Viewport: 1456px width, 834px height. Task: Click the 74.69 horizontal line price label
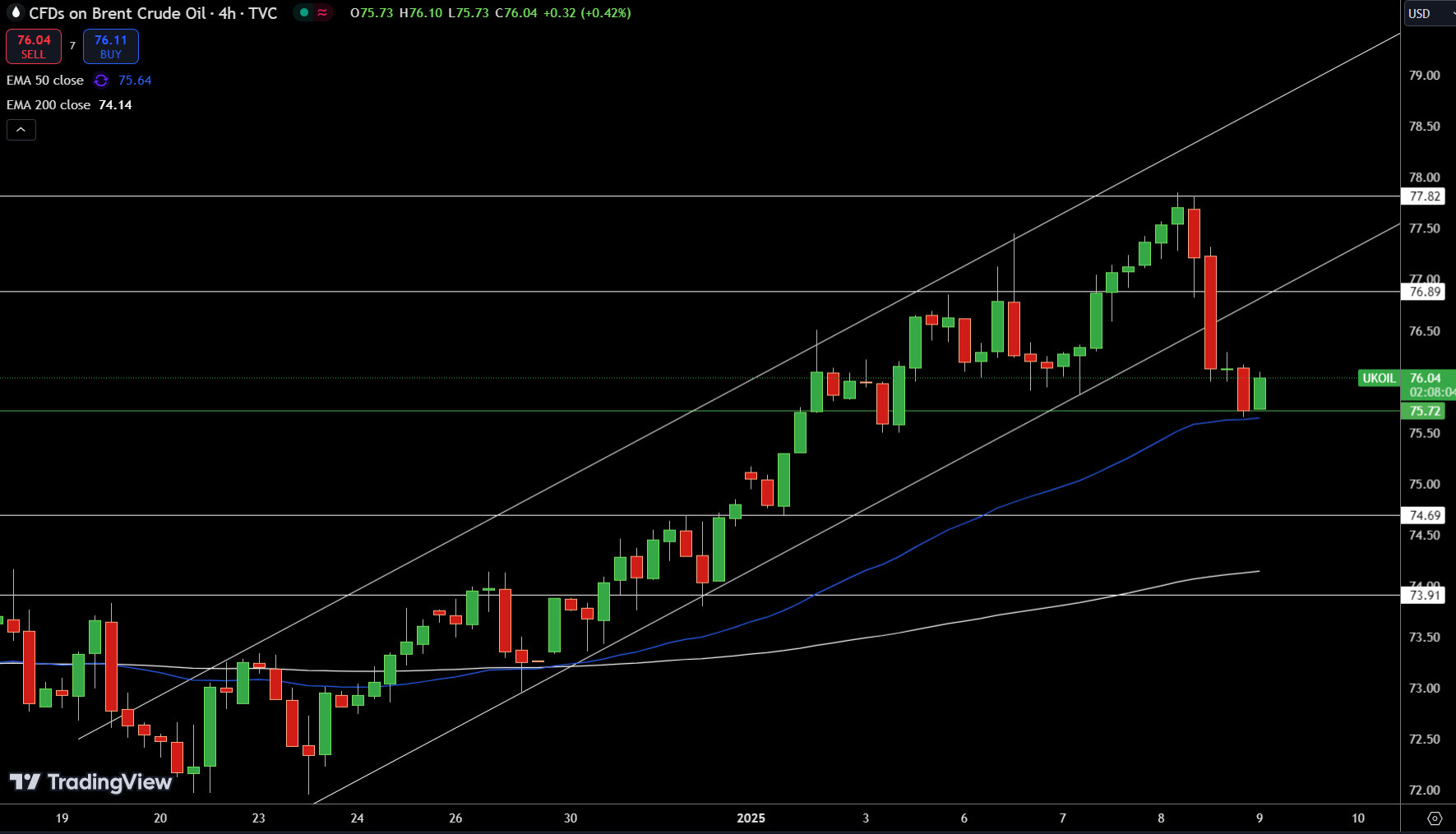pos(1425,515)
